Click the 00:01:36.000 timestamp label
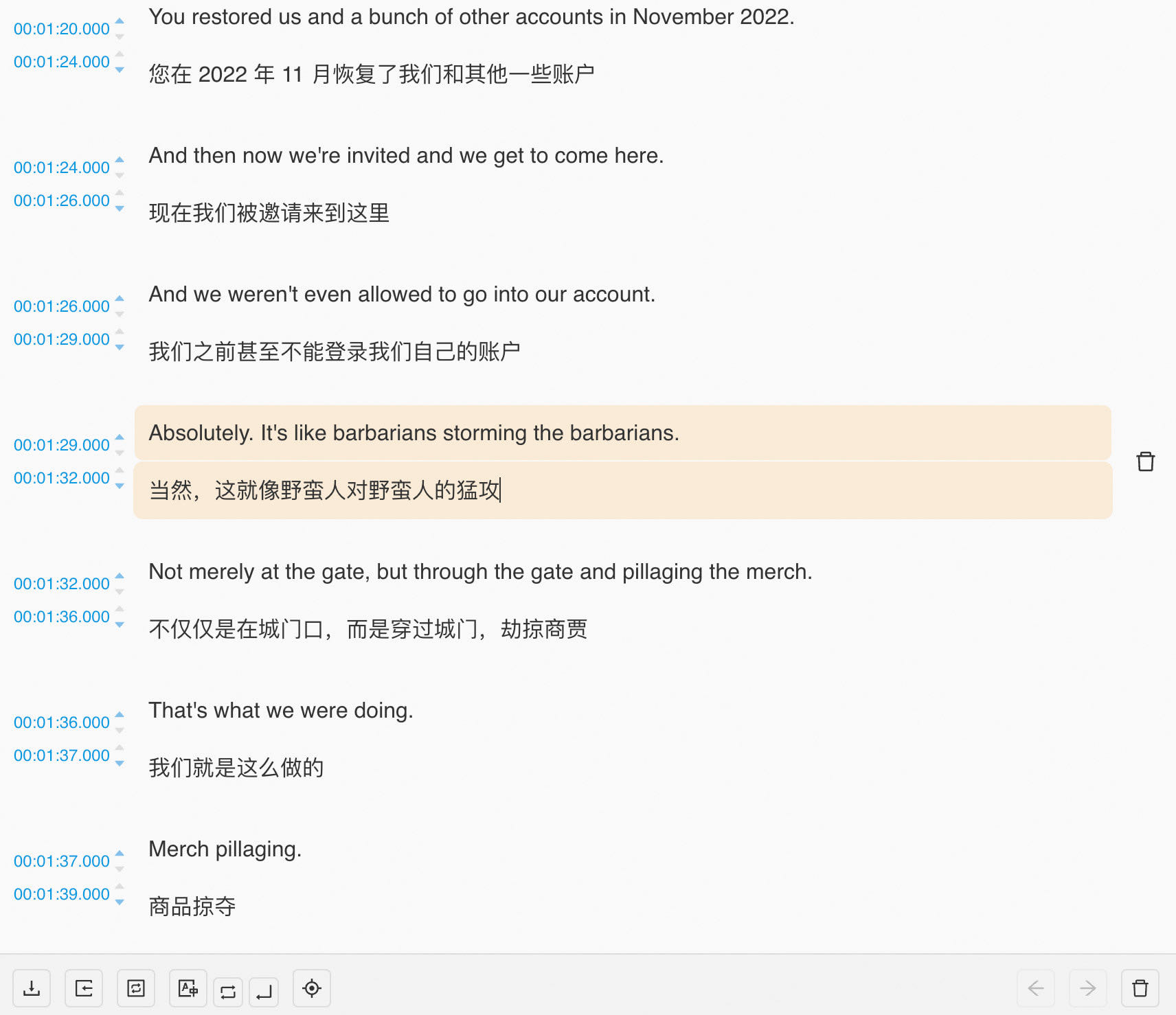The width and height of the screenshot is (1176, 1015). pos(60,617)
